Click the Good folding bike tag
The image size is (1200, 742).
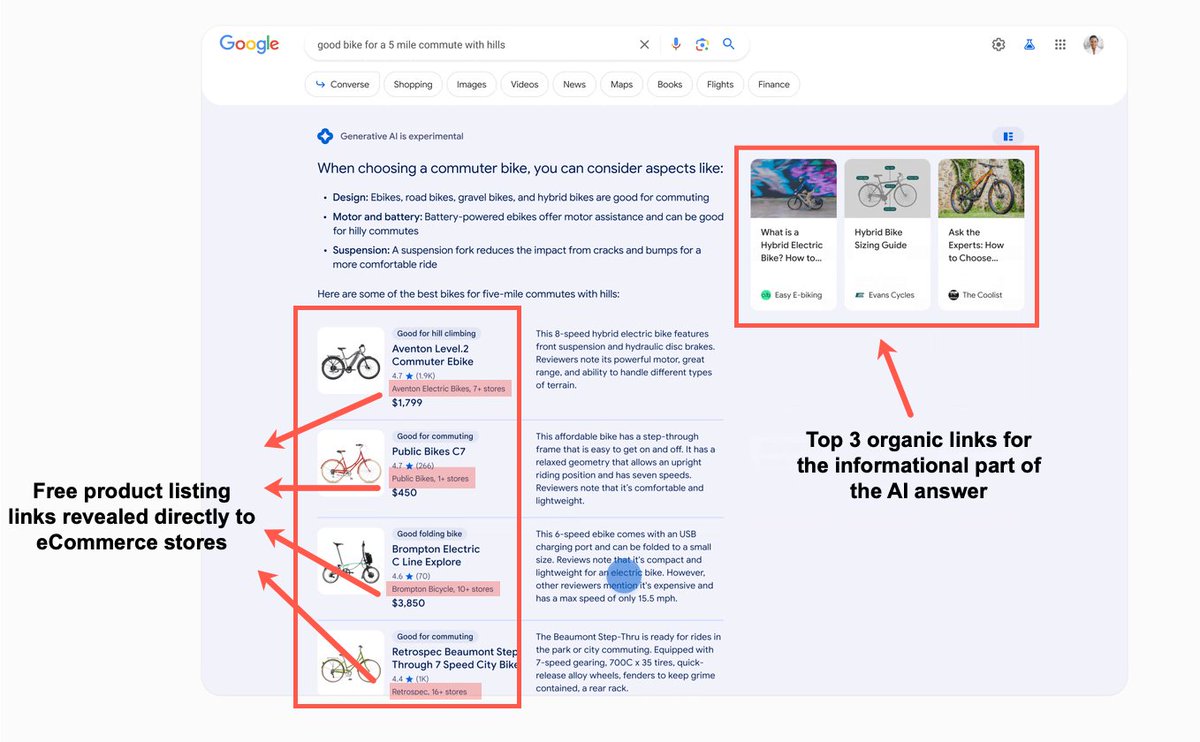pyautogui.click(x=431, y=534)
